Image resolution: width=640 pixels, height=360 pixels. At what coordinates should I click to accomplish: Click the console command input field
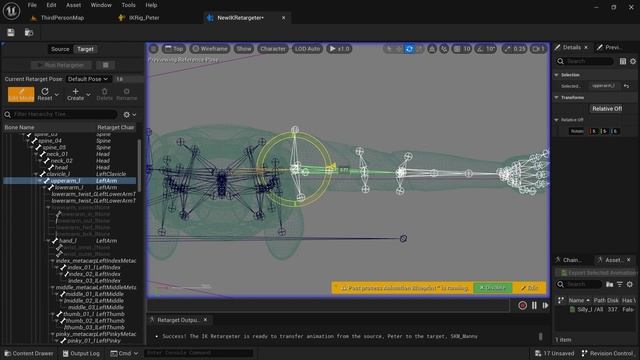click(198, 353)
